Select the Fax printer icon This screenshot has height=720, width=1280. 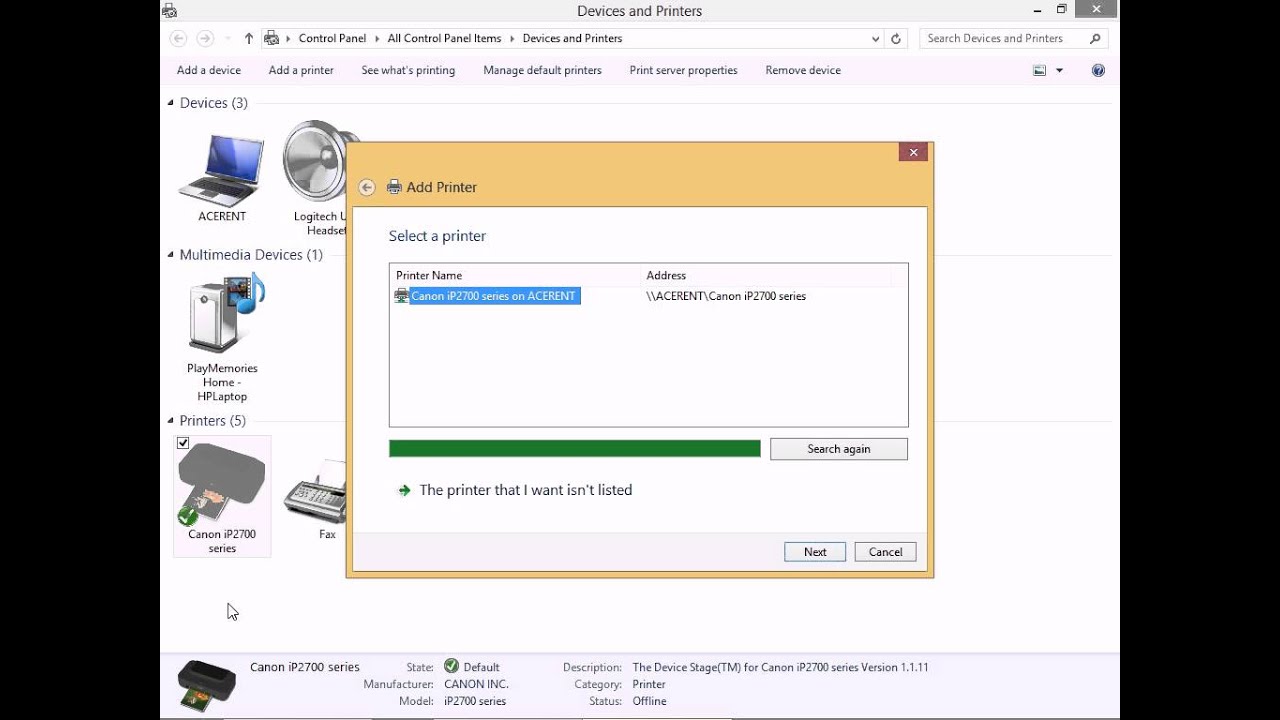[x=316, y=490]
